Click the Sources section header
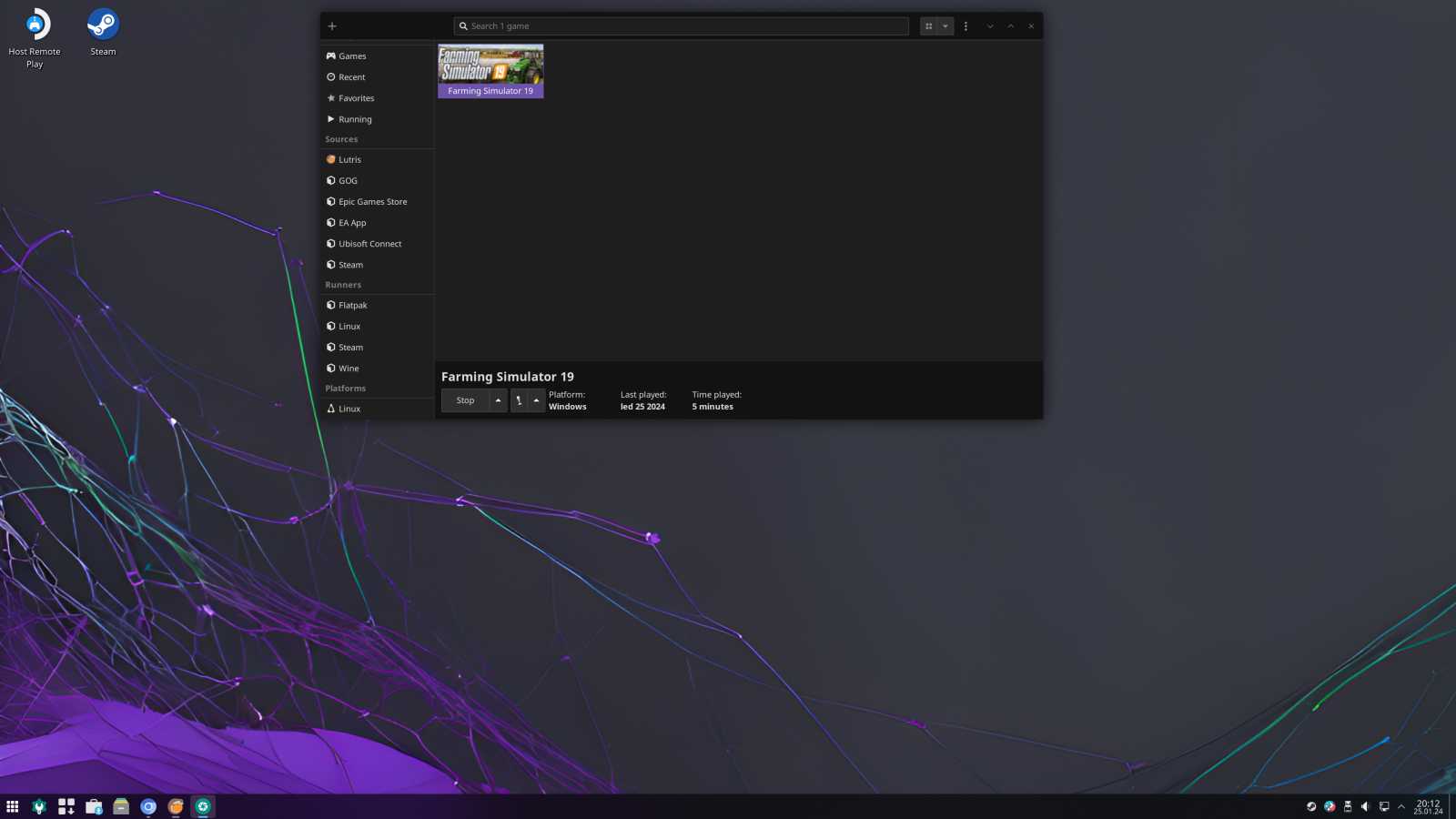Screen dimensions: 1456x819 pyautogui.click(x=341, y=139)
